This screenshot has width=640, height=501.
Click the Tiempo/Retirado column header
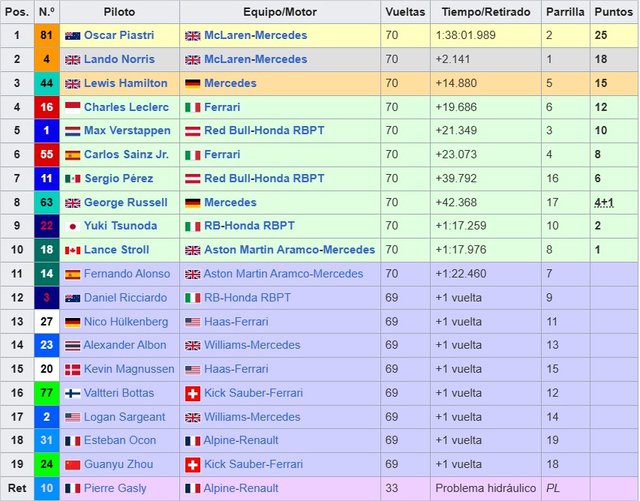[x=486, y=12]
